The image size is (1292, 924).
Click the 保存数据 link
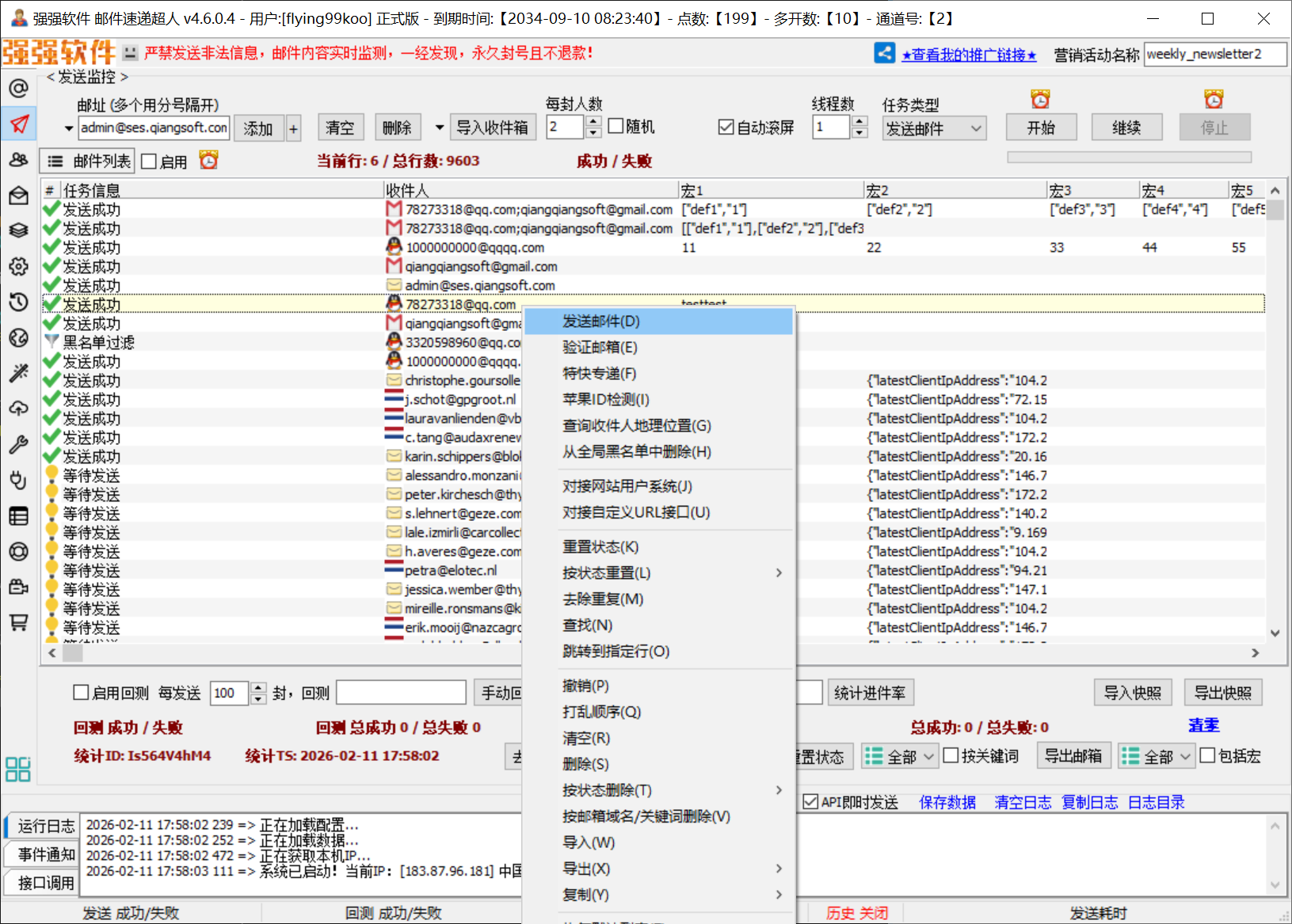[947, 802]
